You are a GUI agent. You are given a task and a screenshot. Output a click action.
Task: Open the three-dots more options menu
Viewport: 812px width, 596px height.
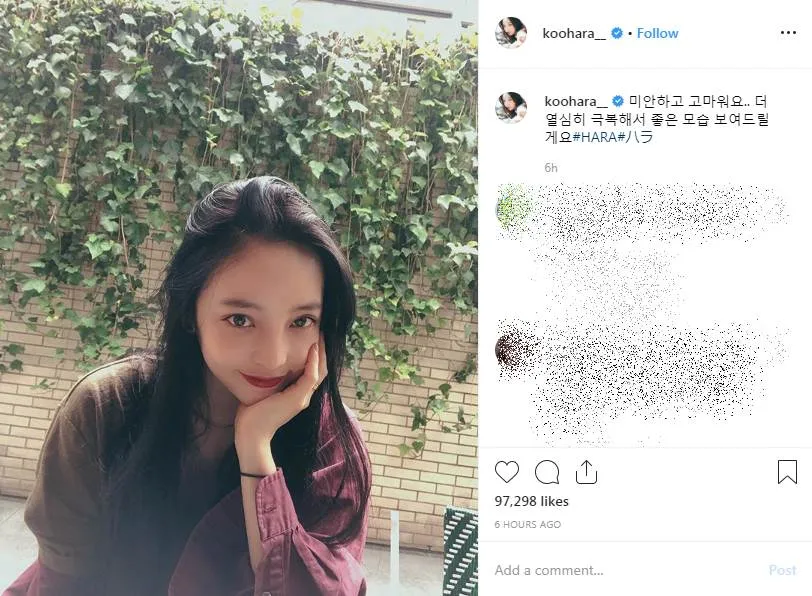[x=788, y=33]
